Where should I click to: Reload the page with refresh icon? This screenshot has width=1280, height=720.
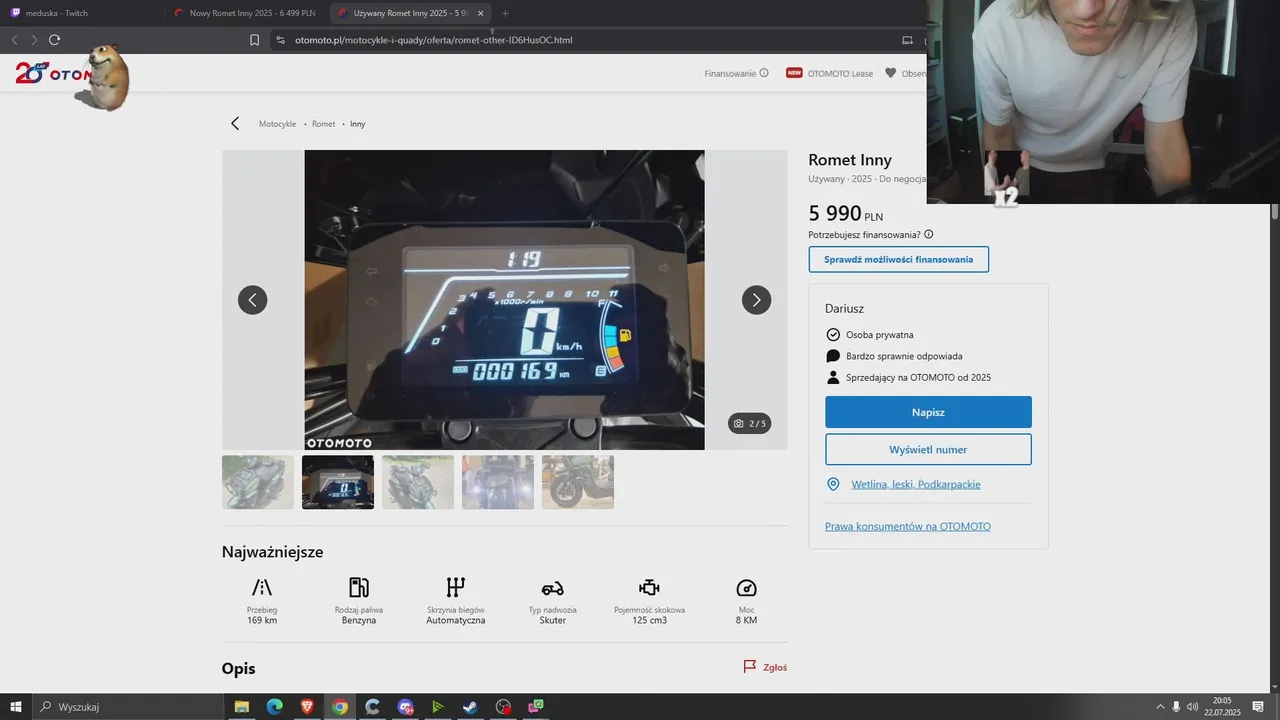pyautogui.click(x=54, y=40)
